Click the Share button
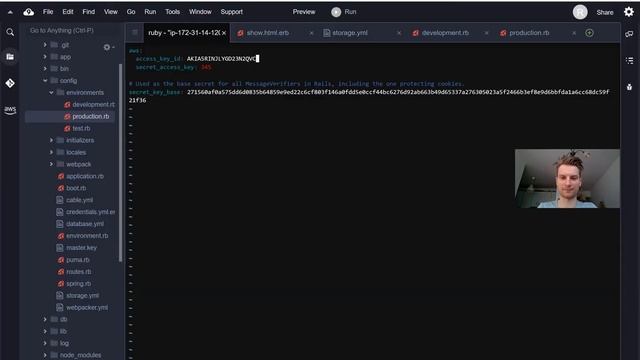 [x=605, y=12]
